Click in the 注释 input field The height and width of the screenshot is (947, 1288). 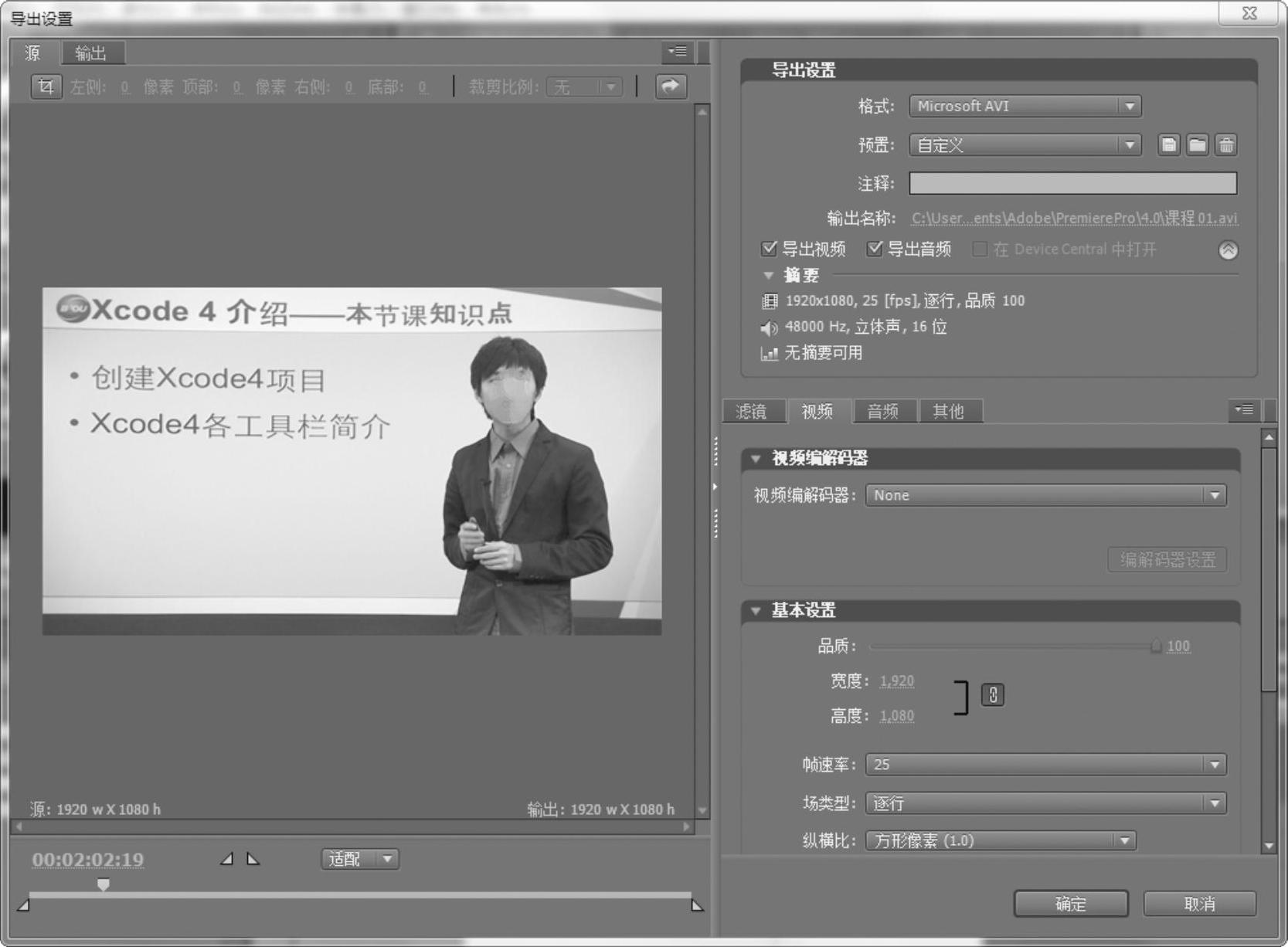coord(1072,183)
